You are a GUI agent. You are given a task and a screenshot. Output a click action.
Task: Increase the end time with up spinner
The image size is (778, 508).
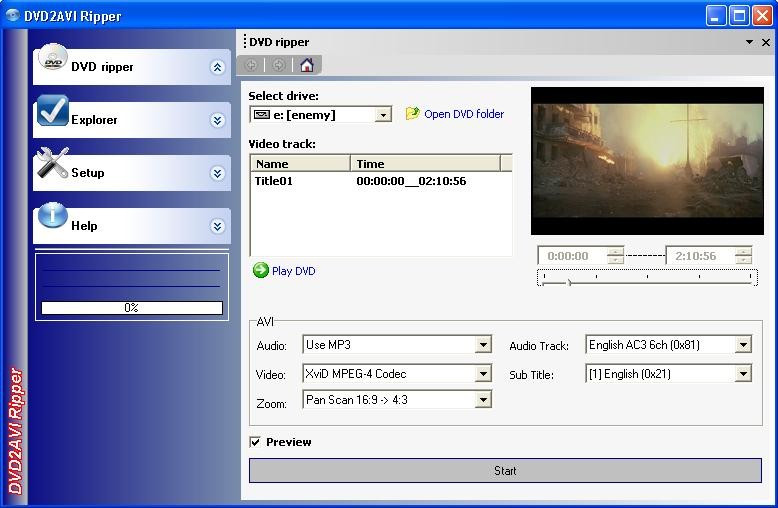click(743, 252)
